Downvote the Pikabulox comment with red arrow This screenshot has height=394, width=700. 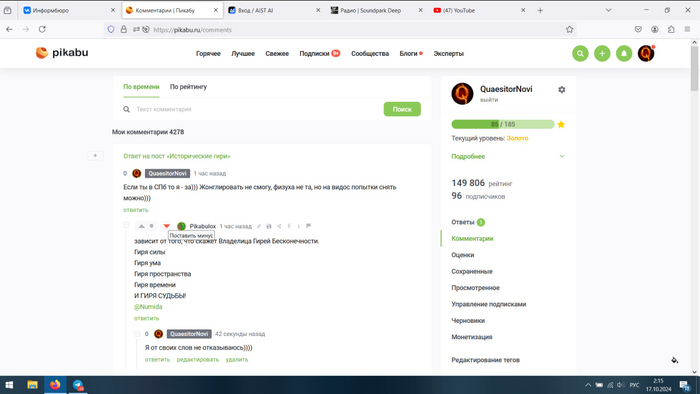click(x=167, y=226)
